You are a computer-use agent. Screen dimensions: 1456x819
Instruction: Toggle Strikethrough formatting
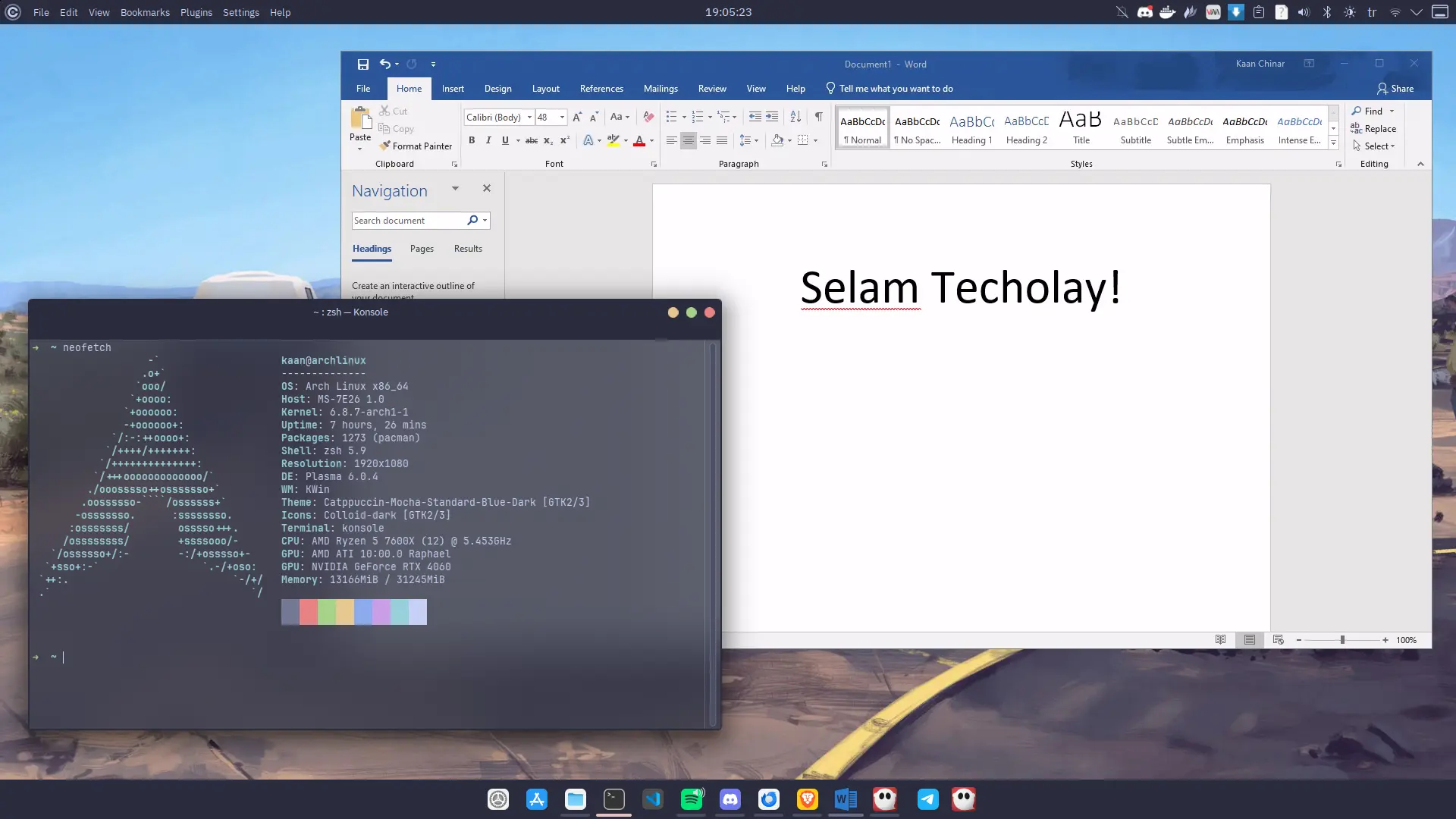[x=532, y=140]
